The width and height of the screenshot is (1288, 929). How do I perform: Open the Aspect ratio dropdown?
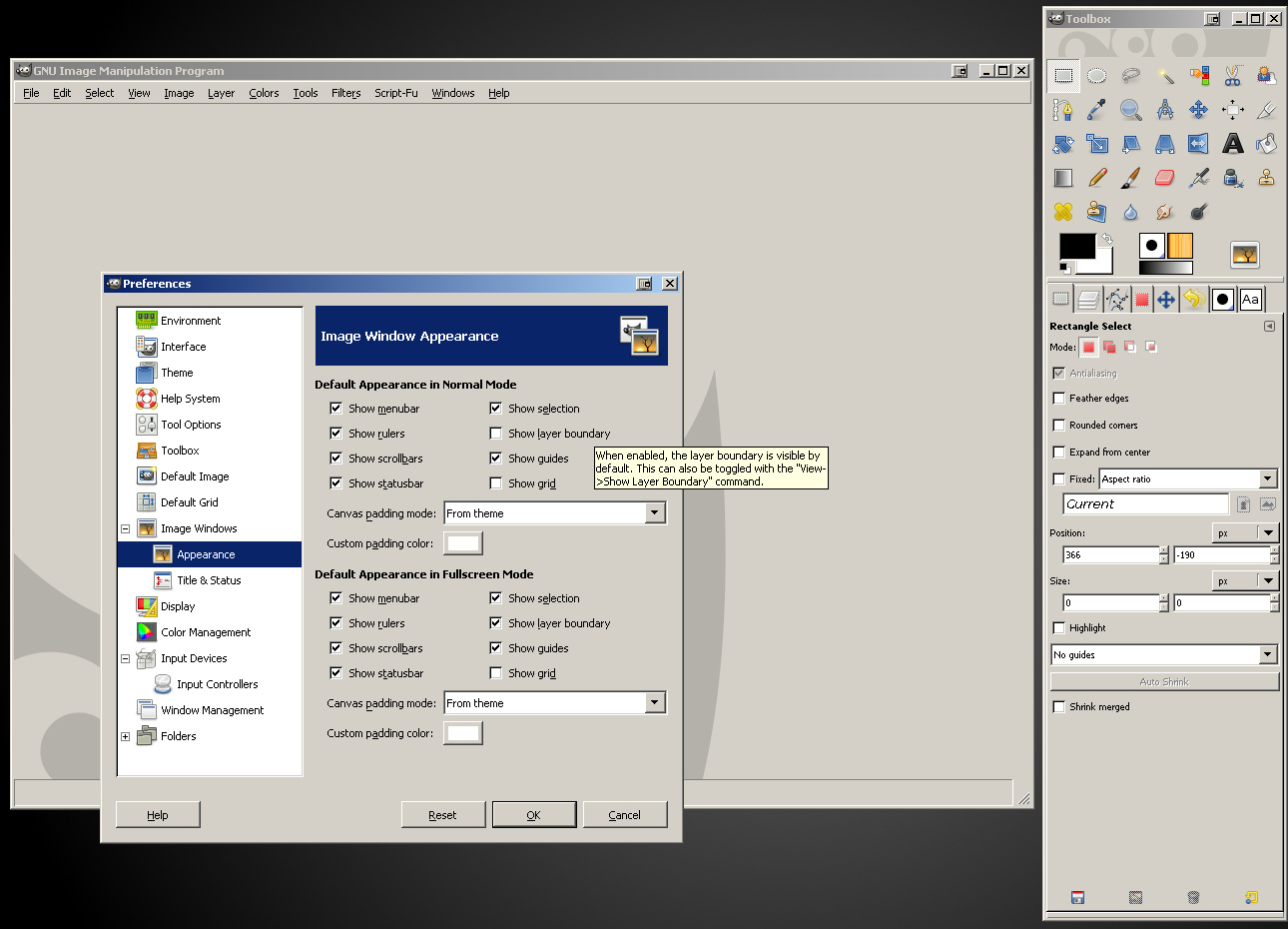[x=1188, y=479]
